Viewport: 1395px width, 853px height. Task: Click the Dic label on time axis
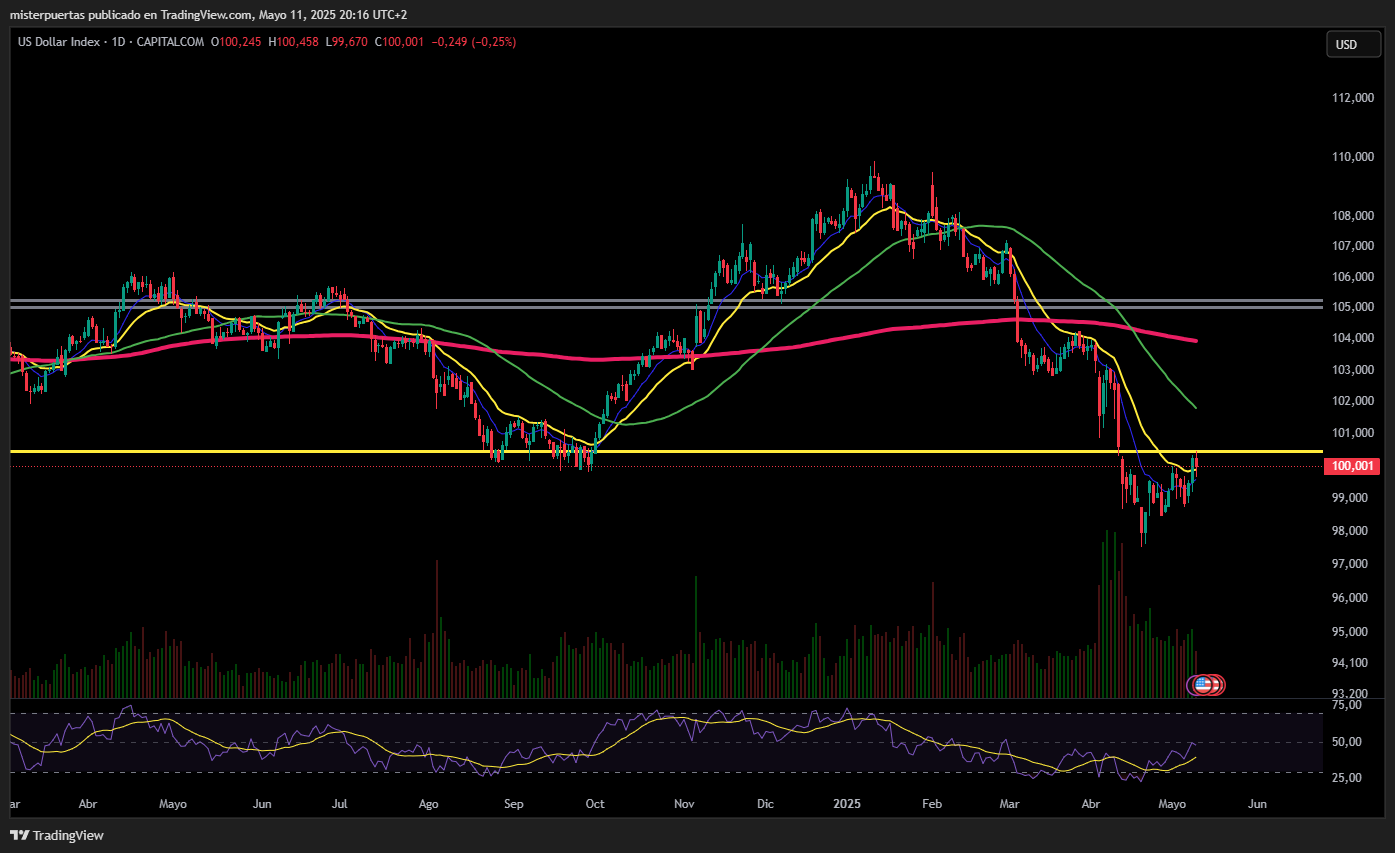(765, 804)
